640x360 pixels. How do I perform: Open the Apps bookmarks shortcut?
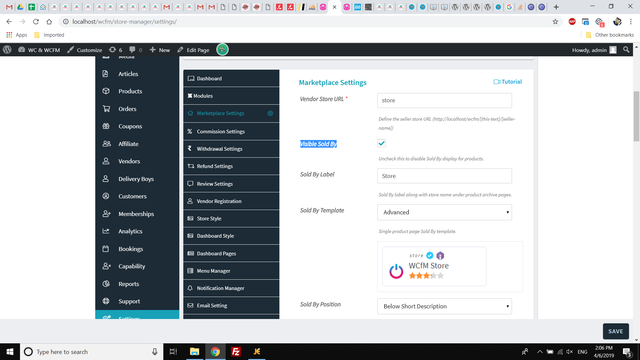click(17, 35)
